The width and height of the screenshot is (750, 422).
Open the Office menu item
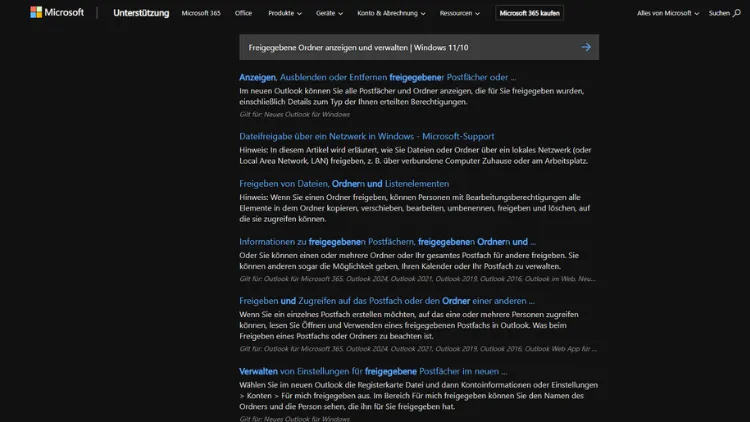click(x=243, y=13)
